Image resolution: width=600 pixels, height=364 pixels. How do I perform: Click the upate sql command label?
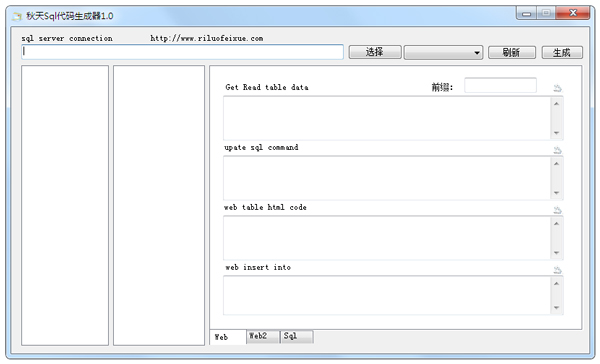tap(261, 147)
